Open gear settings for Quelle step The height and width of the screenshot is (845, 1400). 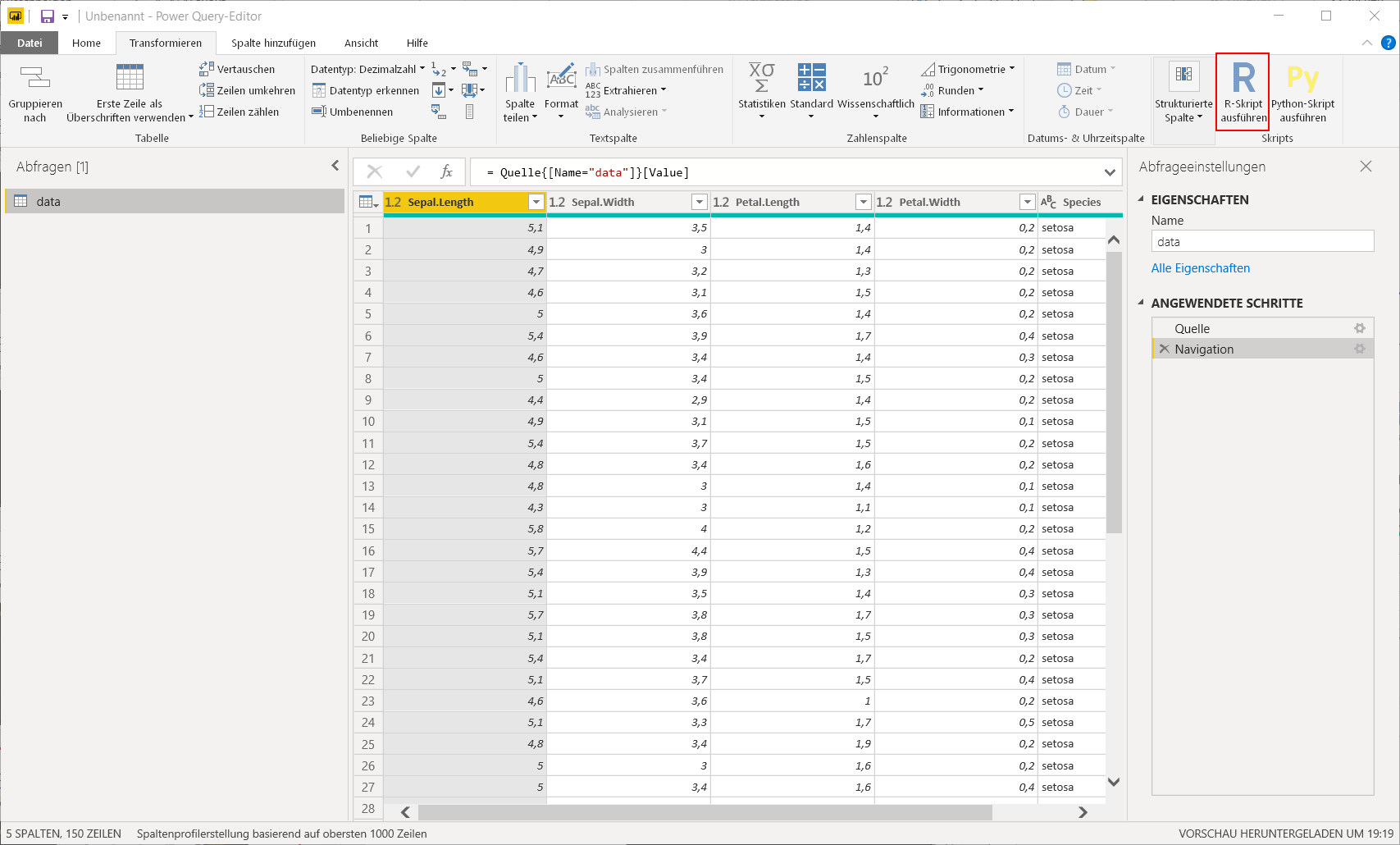tap(1360, 328)
